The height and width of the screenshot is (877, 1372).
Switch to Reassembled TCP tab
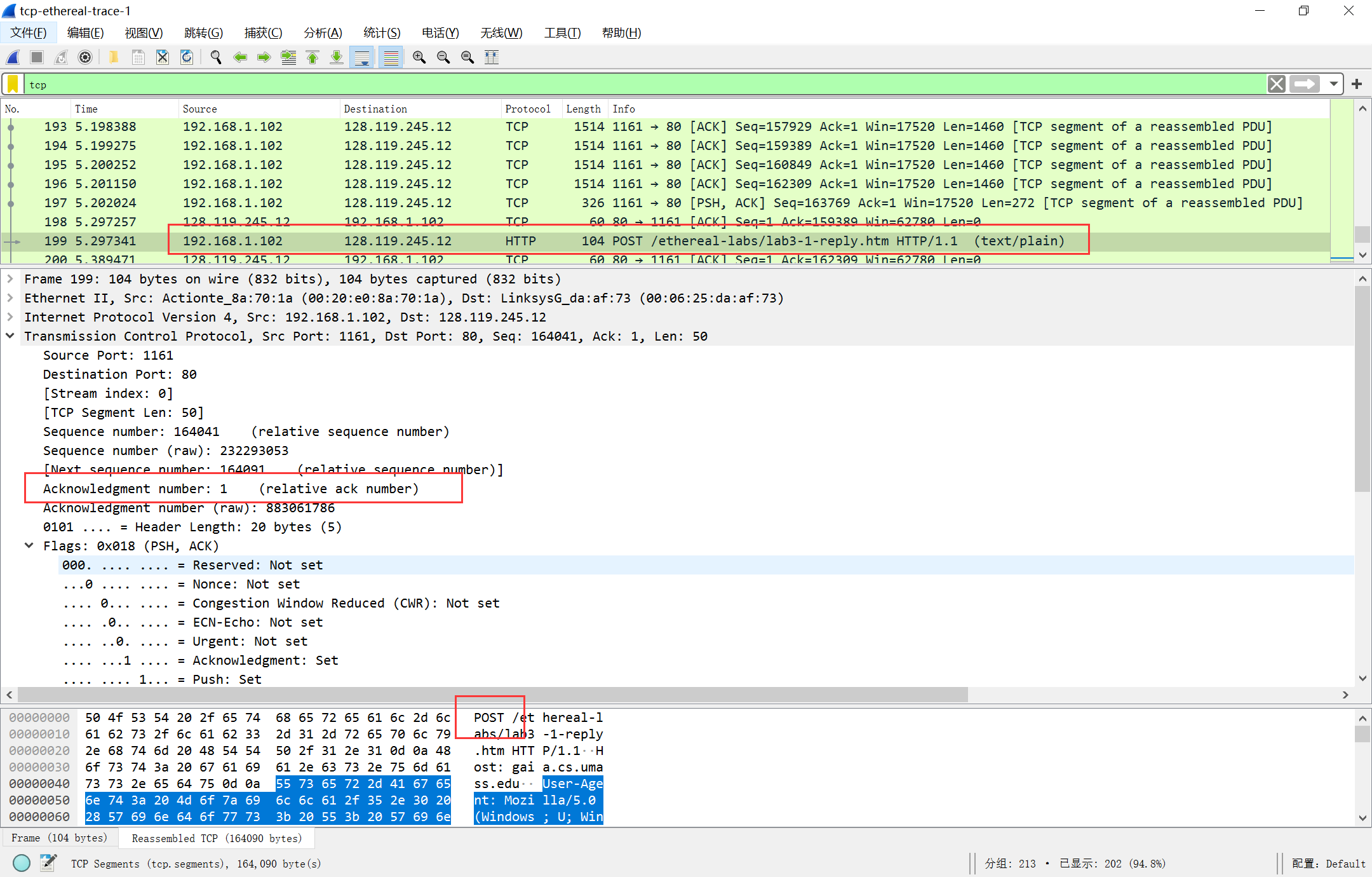click(x=216, y=838)
